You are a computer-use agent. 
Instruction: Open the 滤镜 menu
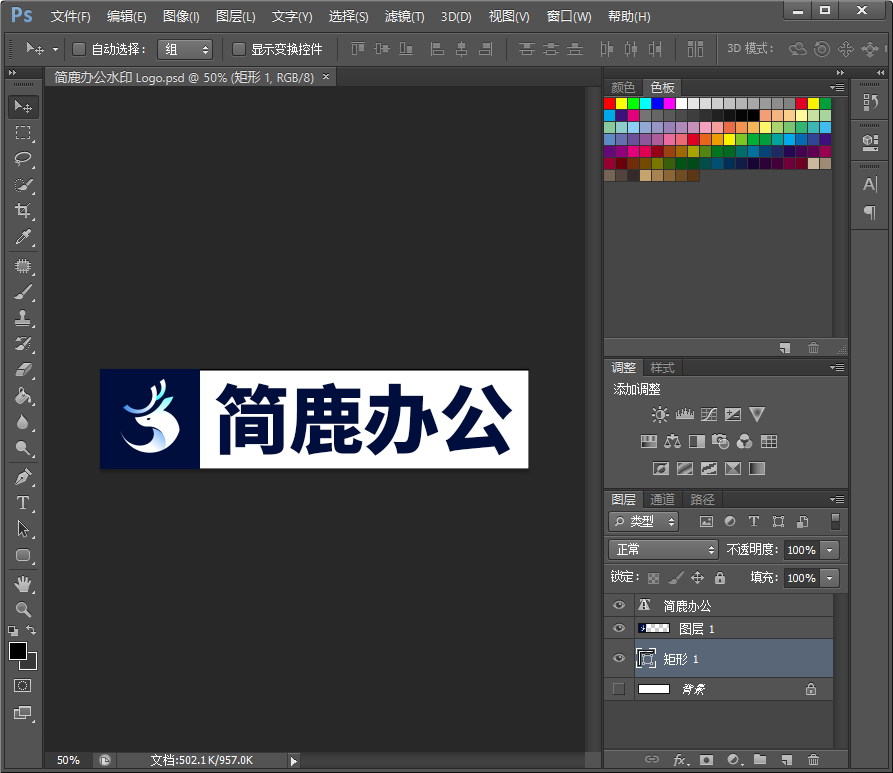(404, 16)
